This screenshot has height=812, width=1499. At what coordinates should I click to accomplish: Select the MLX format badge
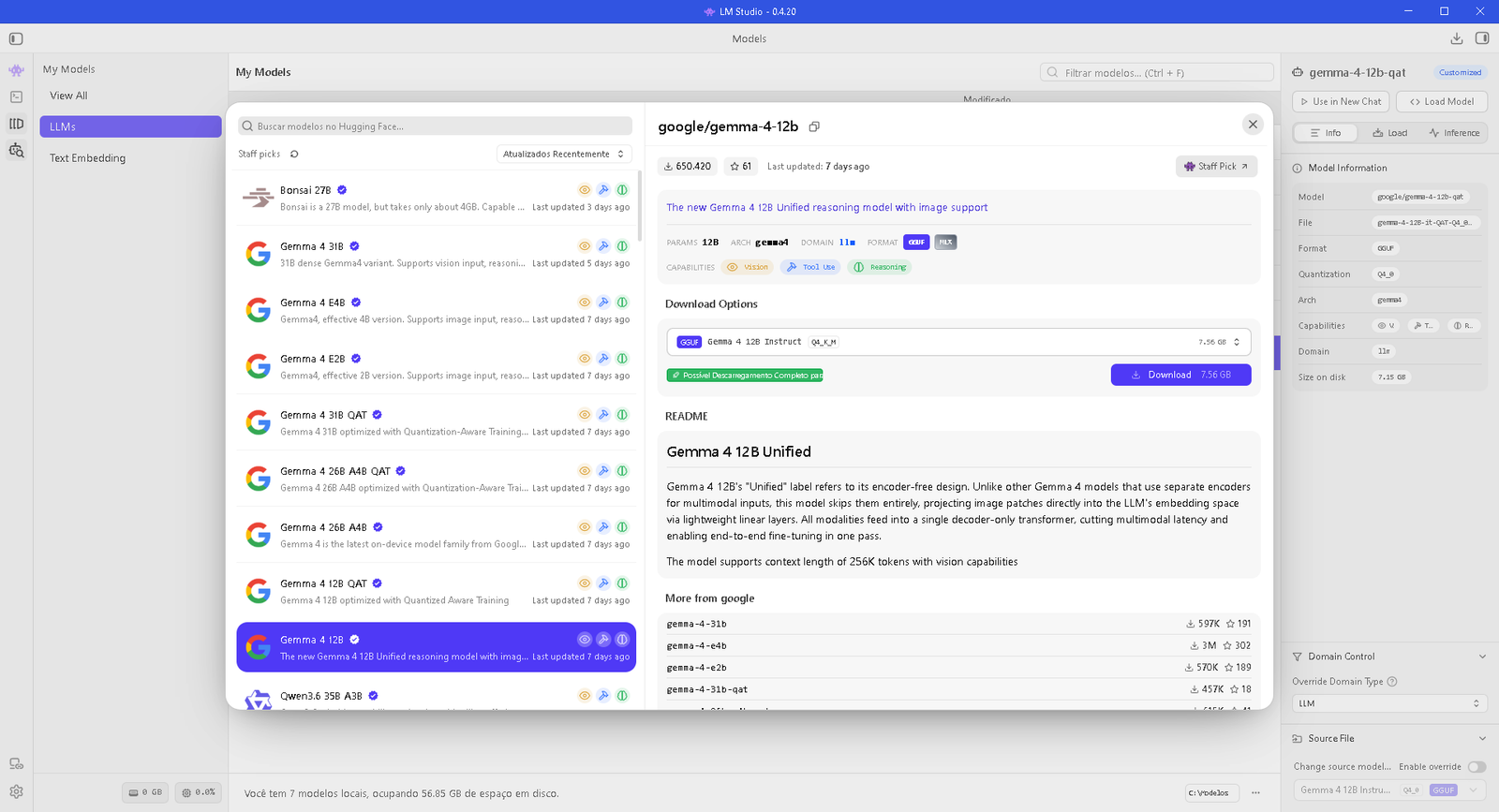coord(945,242)
